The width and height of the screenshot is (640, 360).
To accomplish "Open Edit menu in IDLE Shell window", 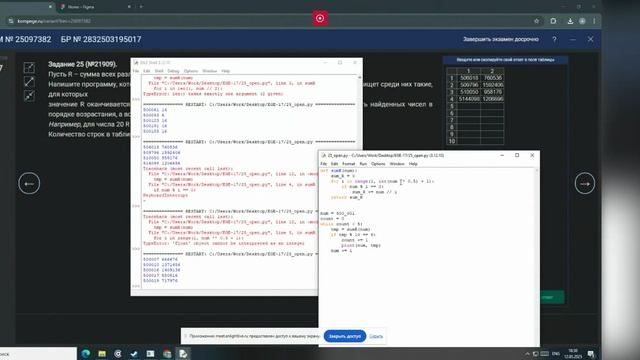I will click(147, 71).
